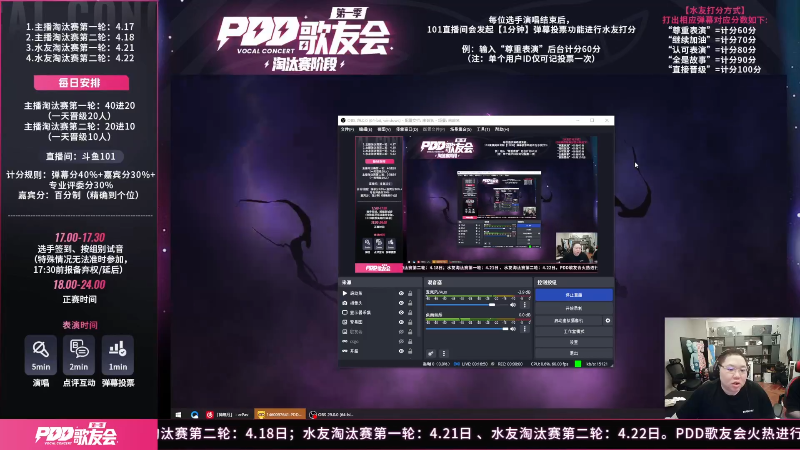Screen dimensions: 800x450
Task: Open the 工具(T) menu in OBS
Action: pyautogui.click(x=483, y=130)
